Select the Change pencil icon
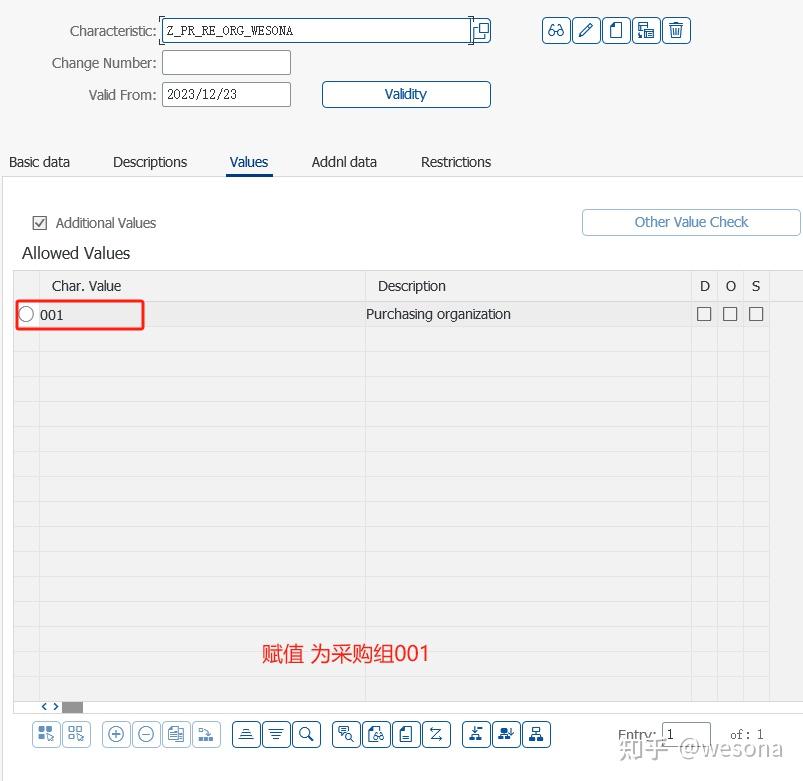 [586, 30]
